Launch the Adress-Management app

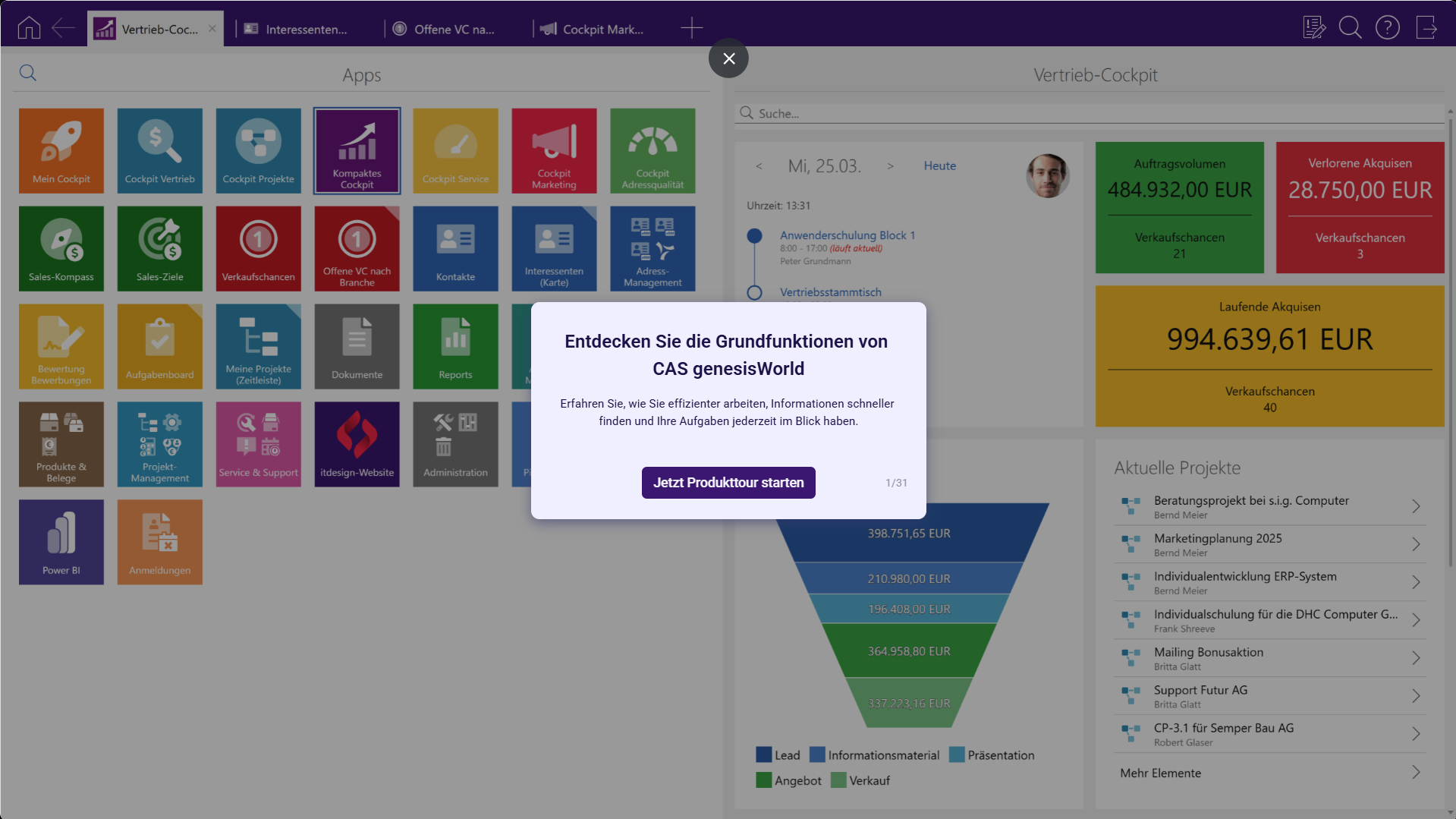coord(653,248)
